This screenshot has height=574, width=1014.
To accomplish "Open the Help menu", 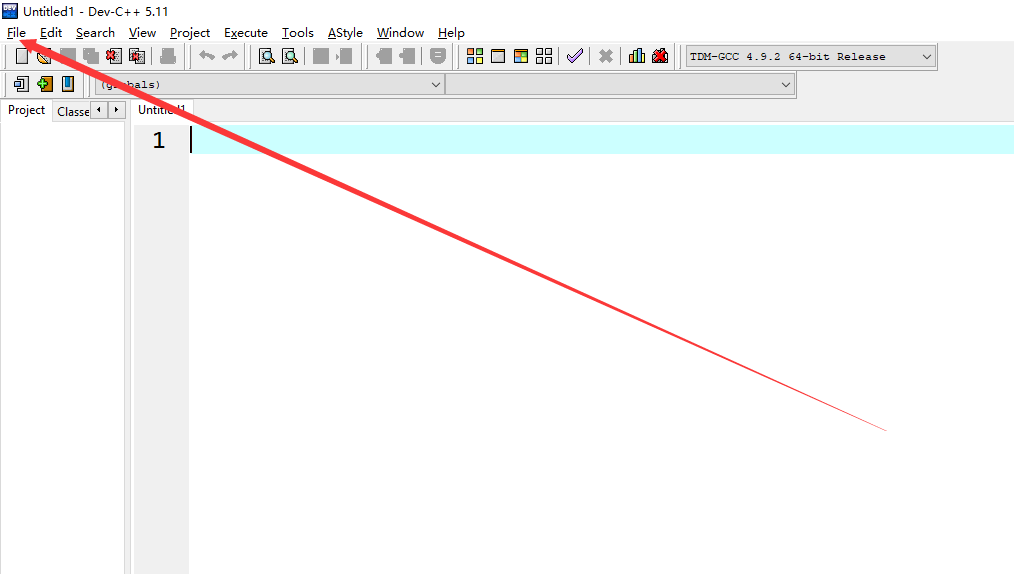I will pos(451,33).
